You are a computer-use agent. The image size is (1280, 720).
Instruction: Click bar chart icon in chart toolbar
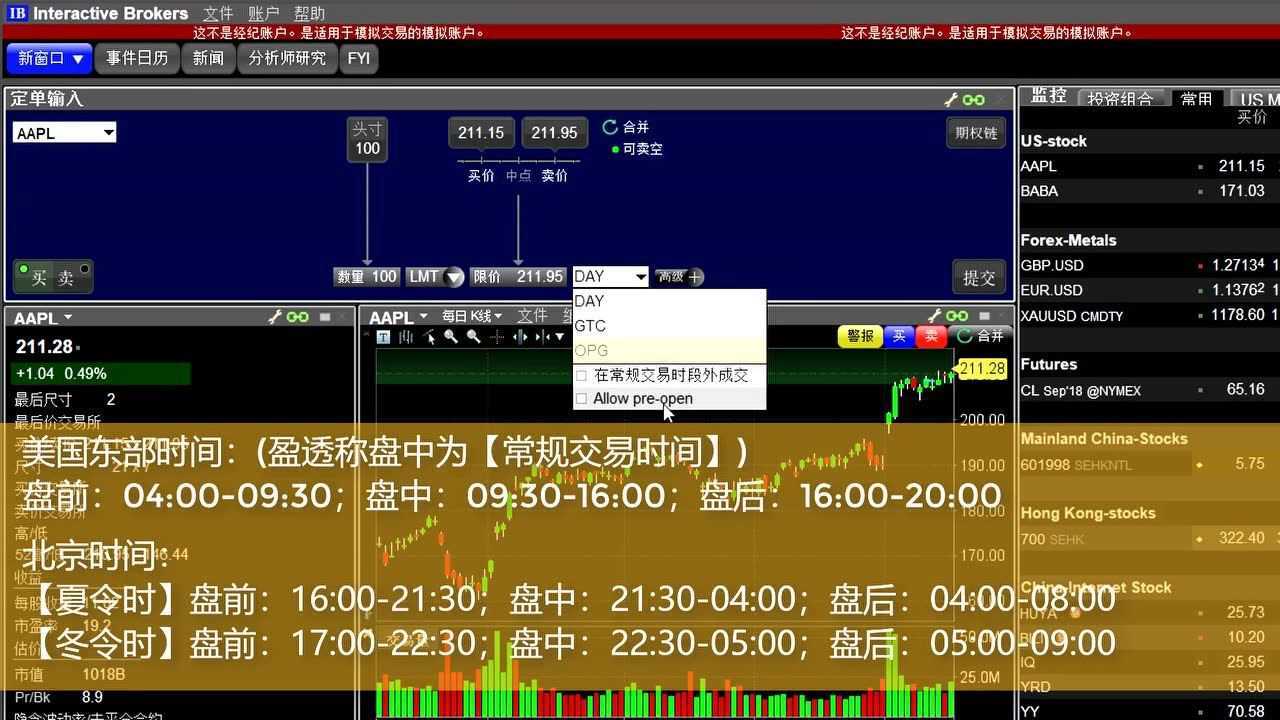406,337
